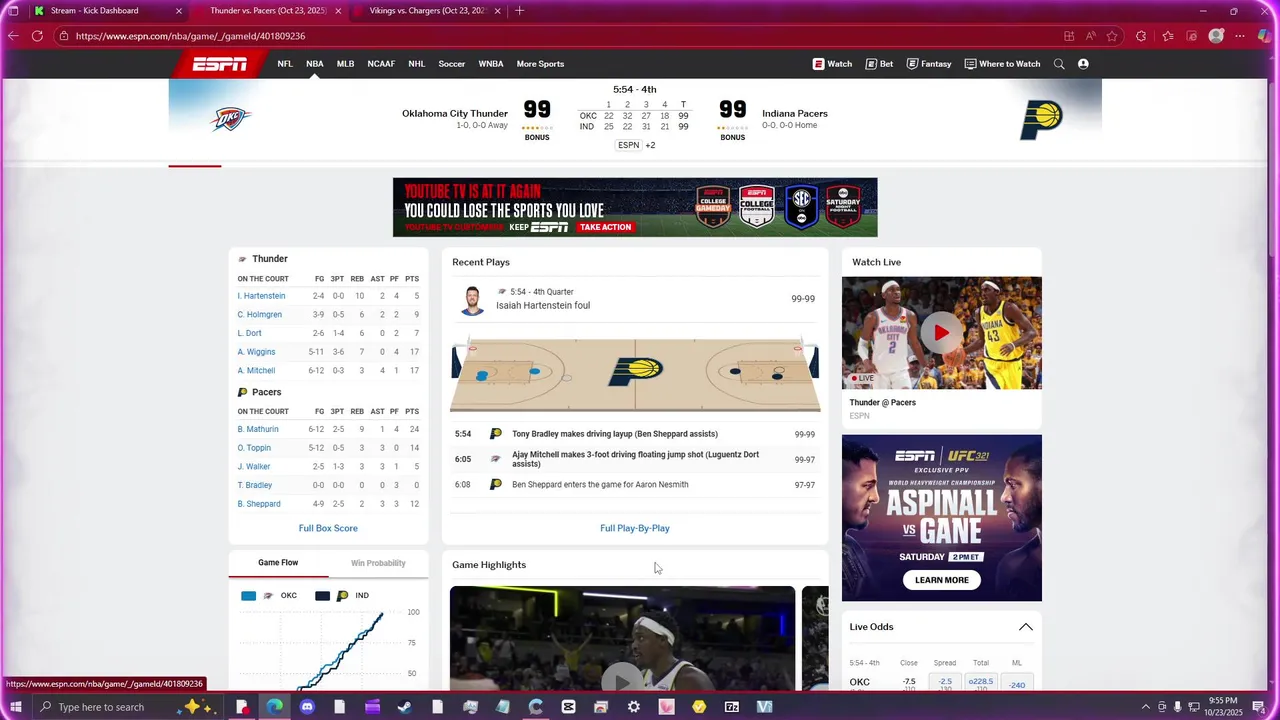Open the MLB menu item

pyautogui.click(x=345, y=64)
